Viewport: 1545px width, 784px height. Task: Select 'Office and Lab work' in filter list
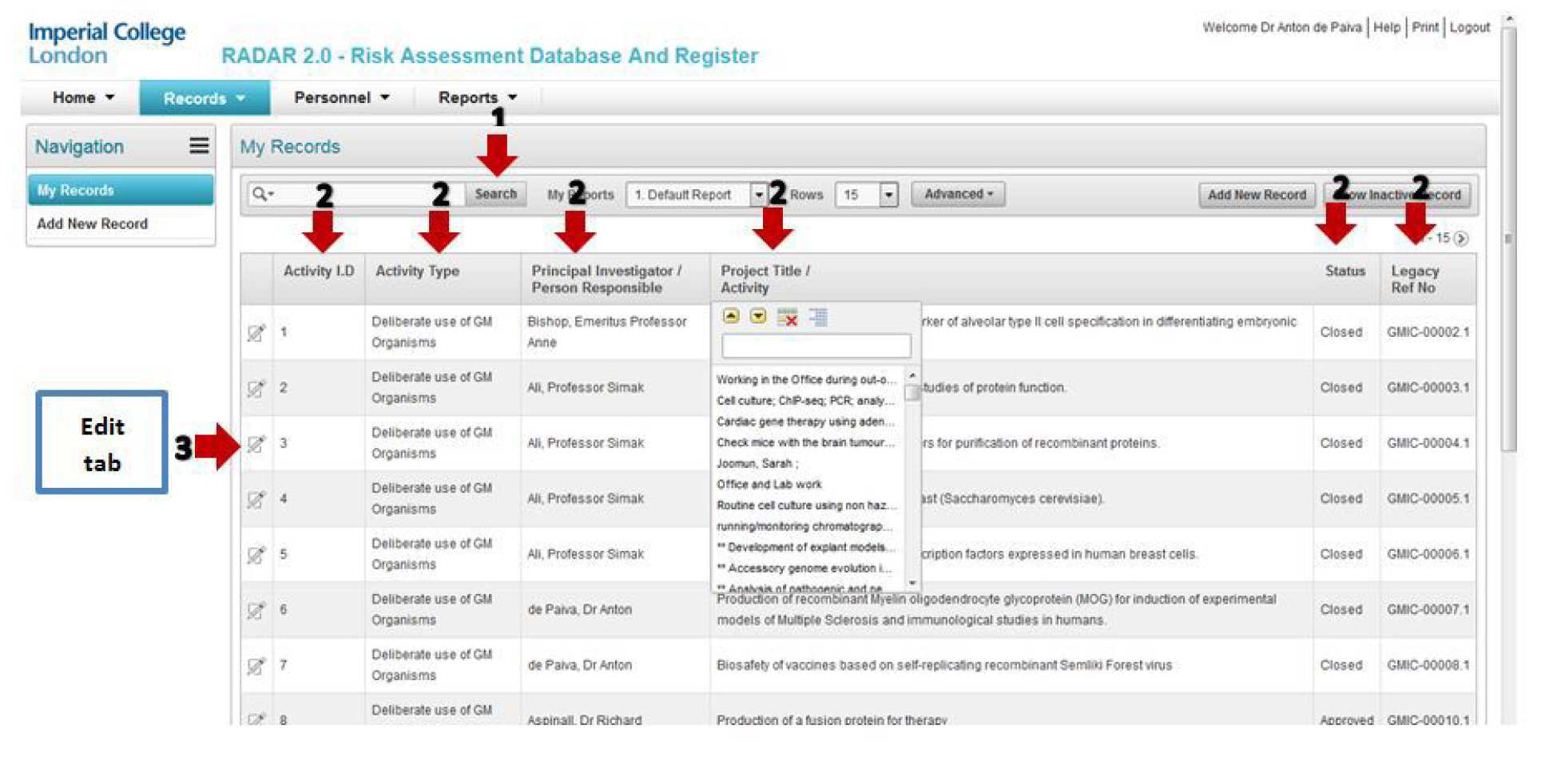click(x=769, y=485)
